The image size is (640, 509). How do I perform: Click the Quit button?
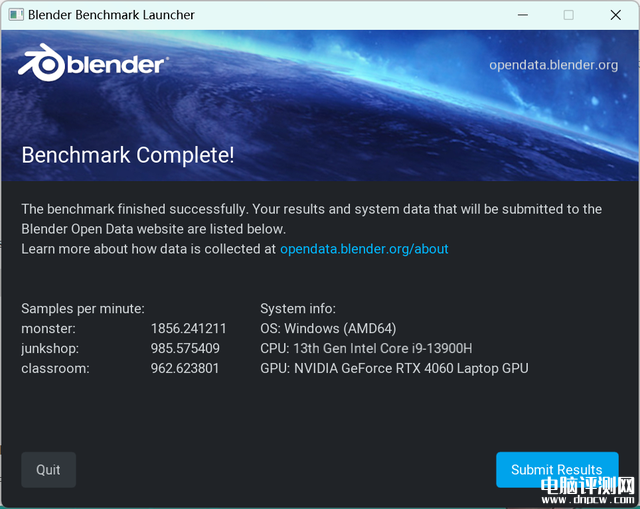(x=49, y=469)
